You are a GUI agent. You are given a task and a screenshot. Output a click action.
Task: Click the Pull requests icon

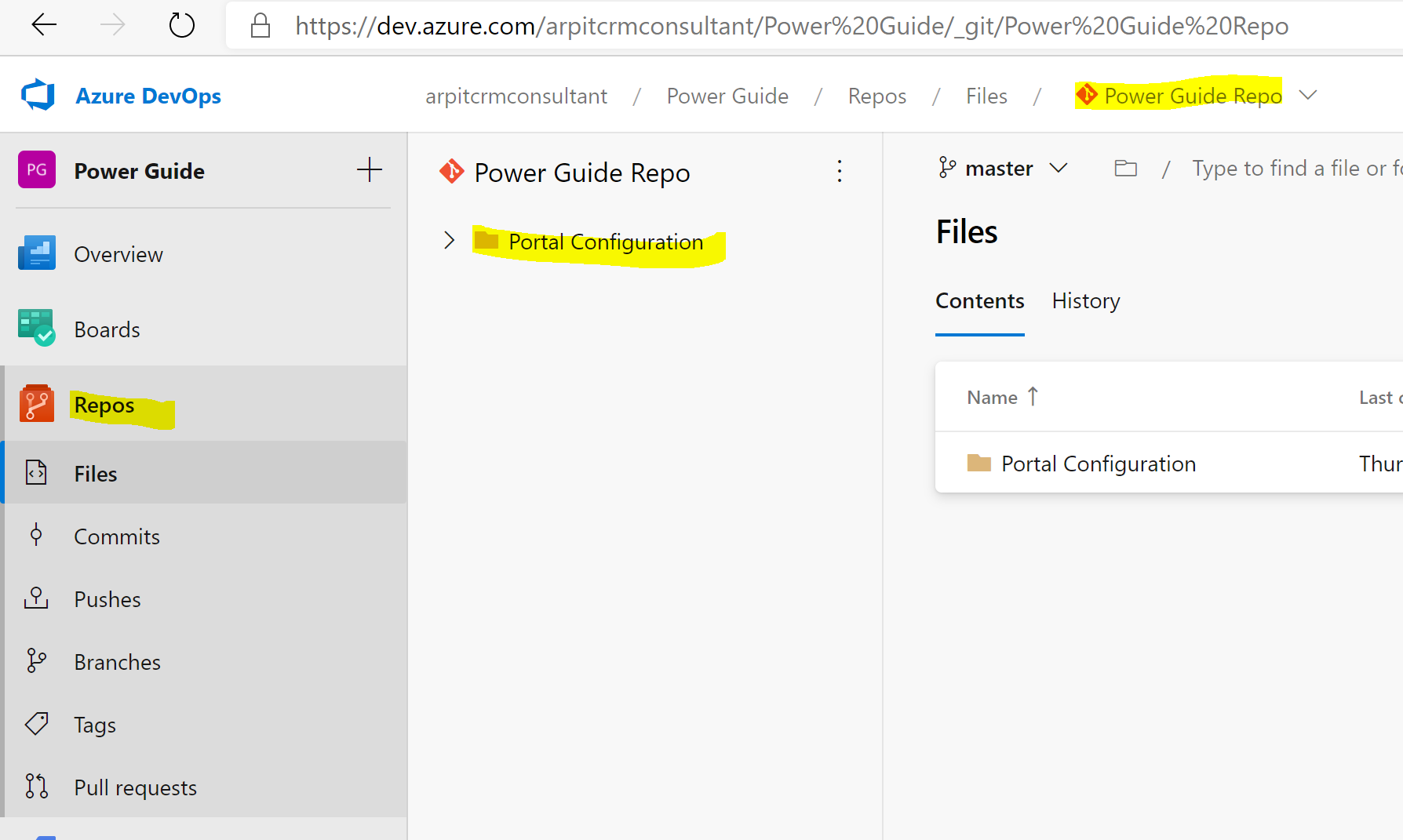(36, 786)
